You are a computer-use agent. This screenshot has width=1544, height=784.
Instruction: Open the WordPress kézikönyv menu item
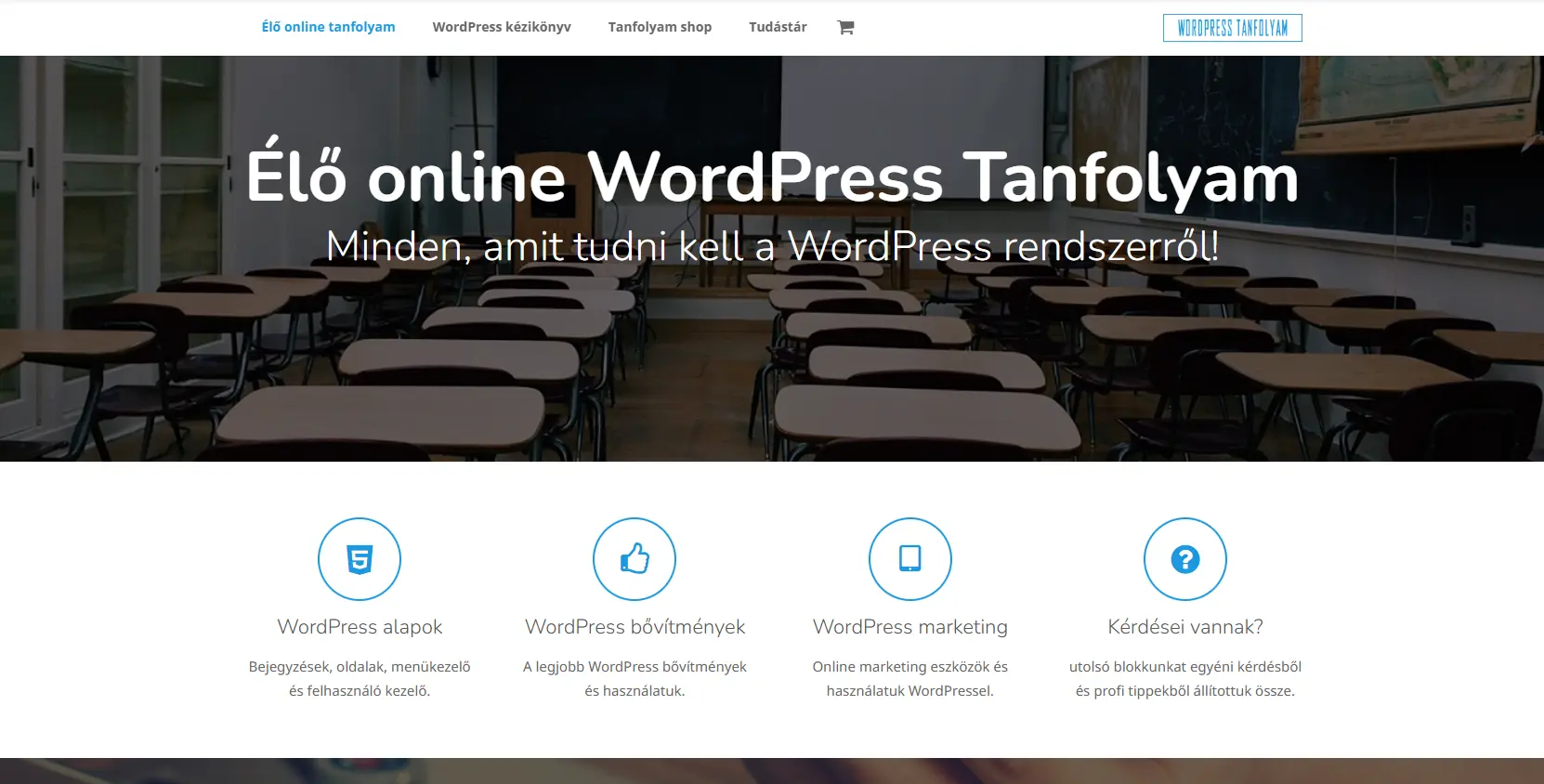502,27
